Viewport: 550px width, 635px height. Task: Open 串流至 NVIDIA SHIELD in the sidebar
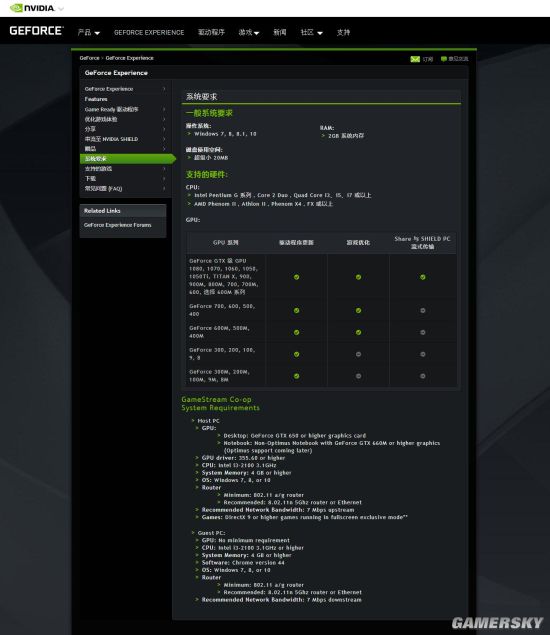click(111, 139)
